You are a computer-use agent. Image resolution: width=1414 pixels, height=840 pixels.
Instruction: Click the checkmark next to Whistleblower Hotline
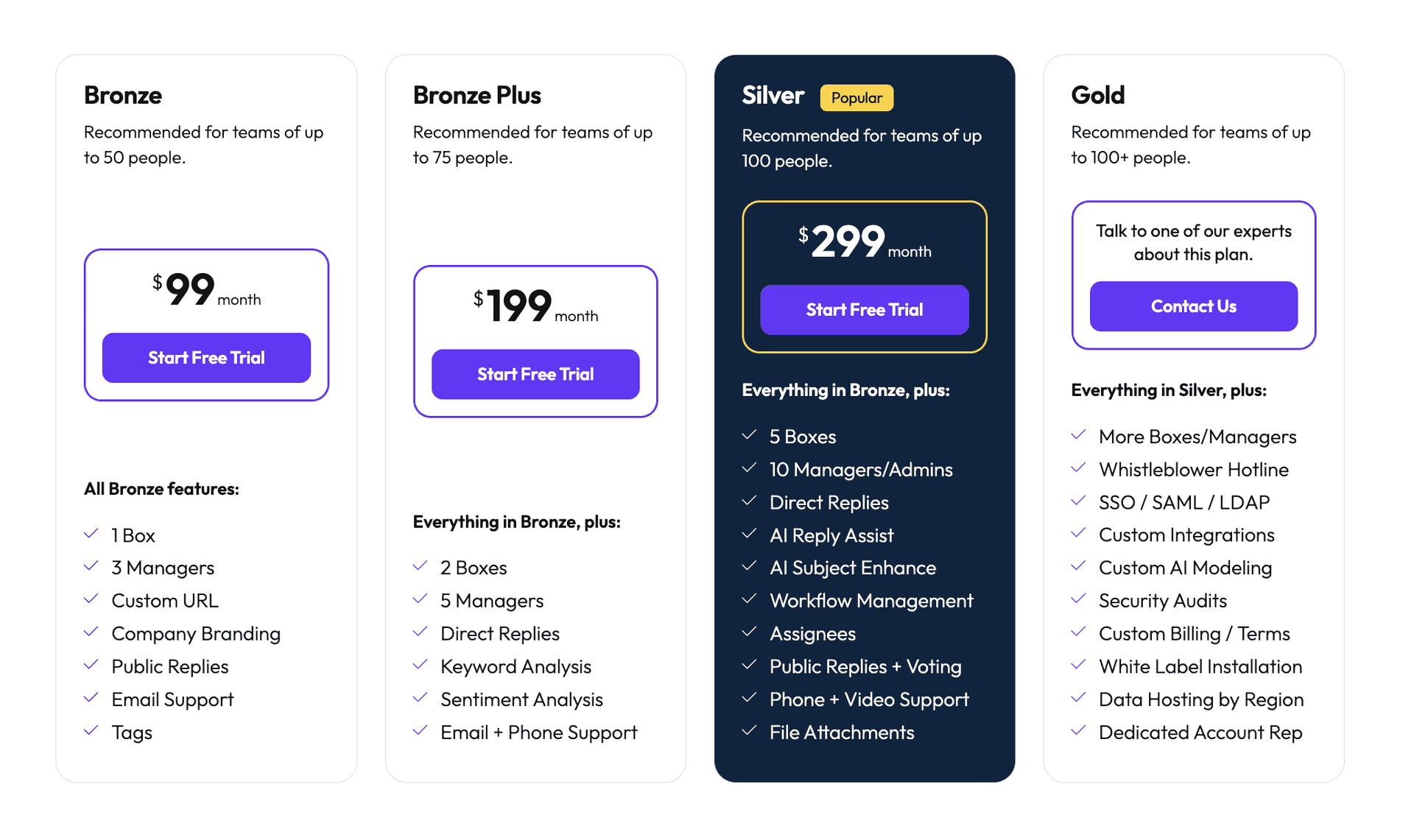(1079, 468)
